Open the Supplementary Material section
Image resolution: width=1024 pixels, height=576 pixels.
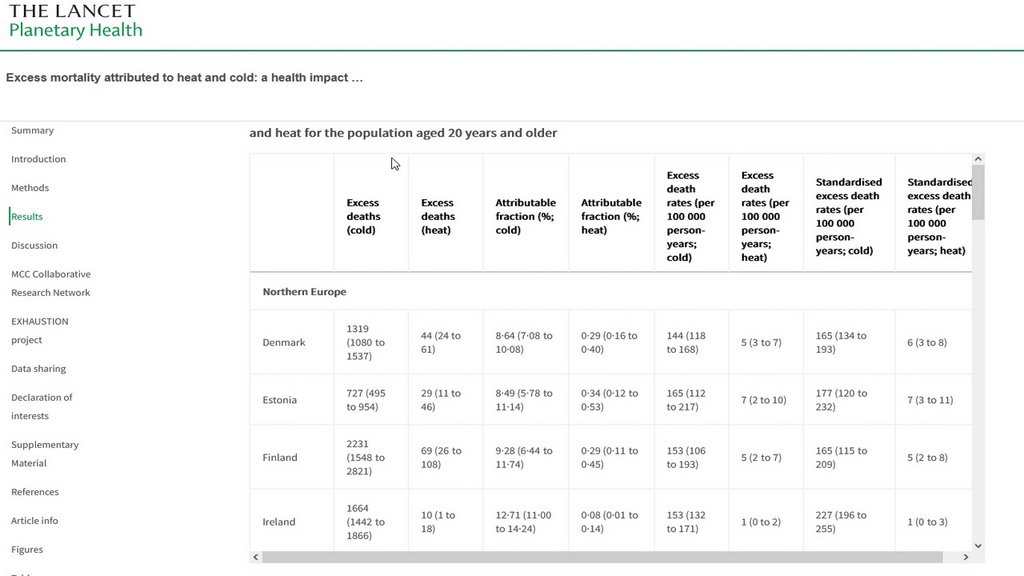pyautogui.click(x=45, y=454)
